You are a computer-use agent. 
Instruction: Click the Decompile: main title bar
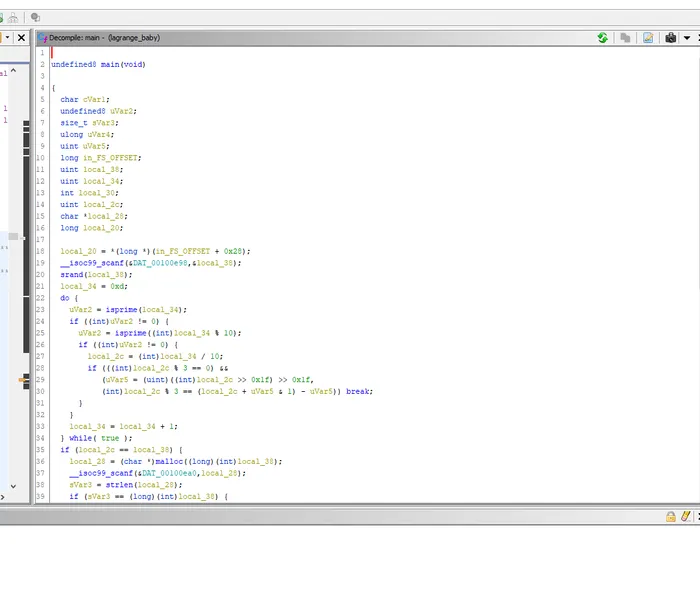click(x=300, y=37)
